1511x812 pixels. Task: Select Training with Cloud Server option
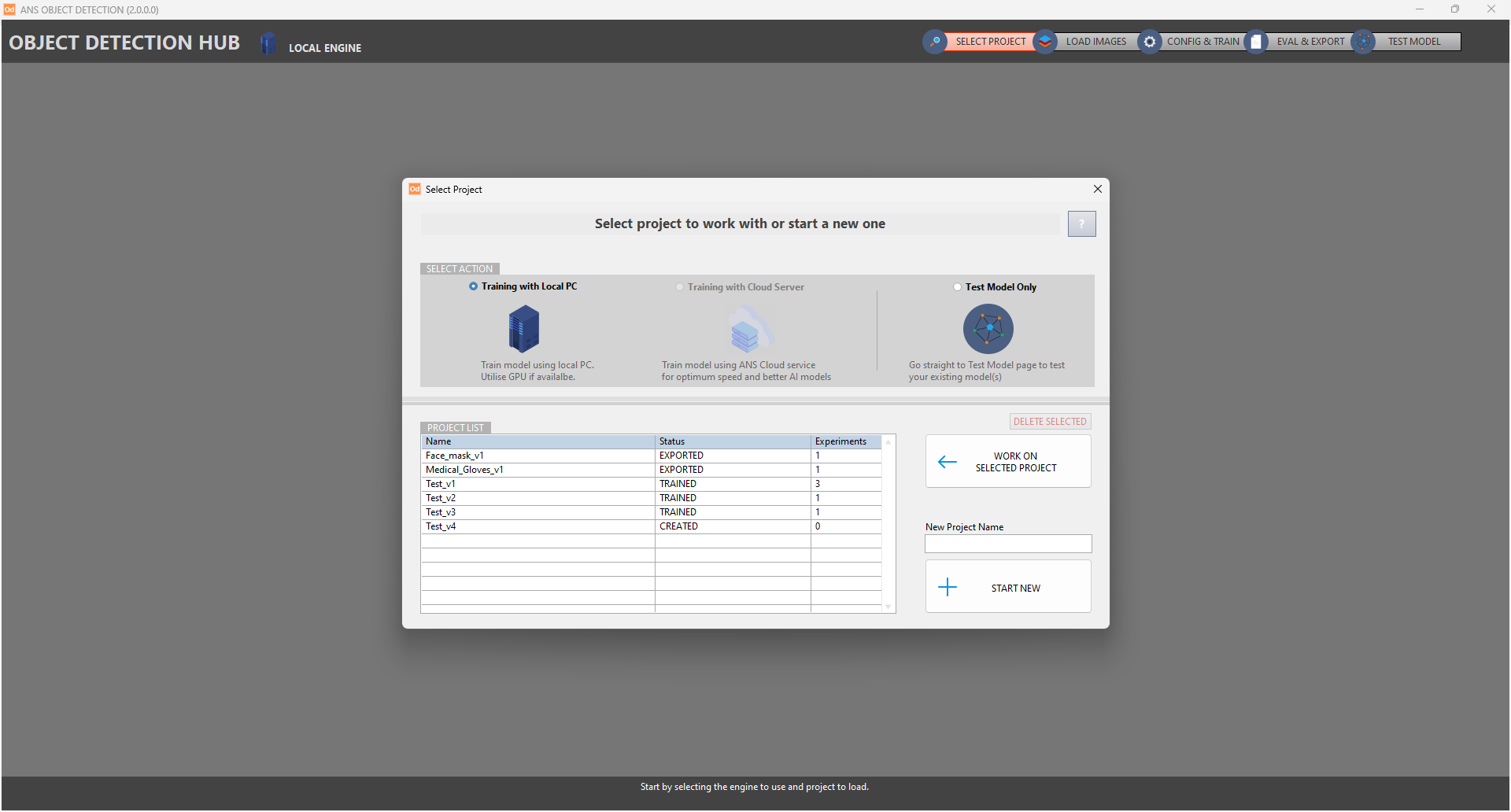[680, 287]
